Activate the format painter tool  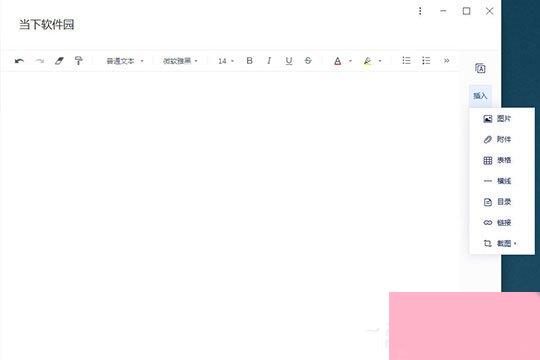tap(79, 61)
